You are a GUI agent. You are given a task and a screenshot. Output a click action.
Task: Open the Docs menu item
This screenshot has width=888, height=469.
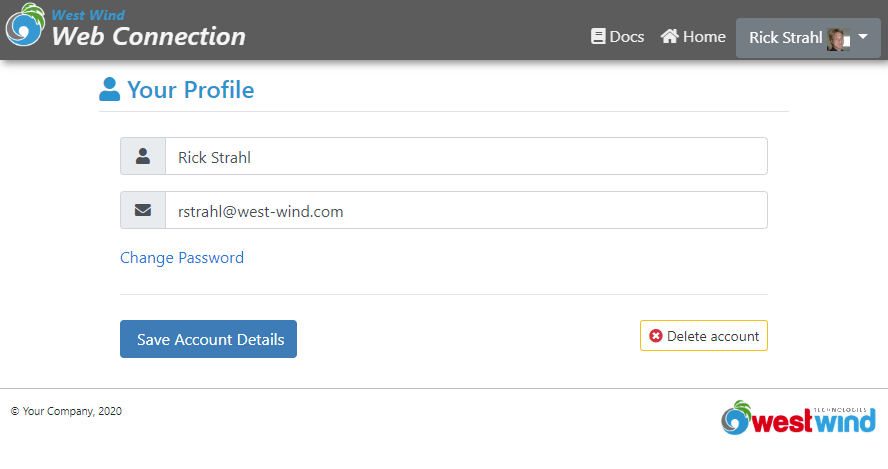tap(617, 36)
